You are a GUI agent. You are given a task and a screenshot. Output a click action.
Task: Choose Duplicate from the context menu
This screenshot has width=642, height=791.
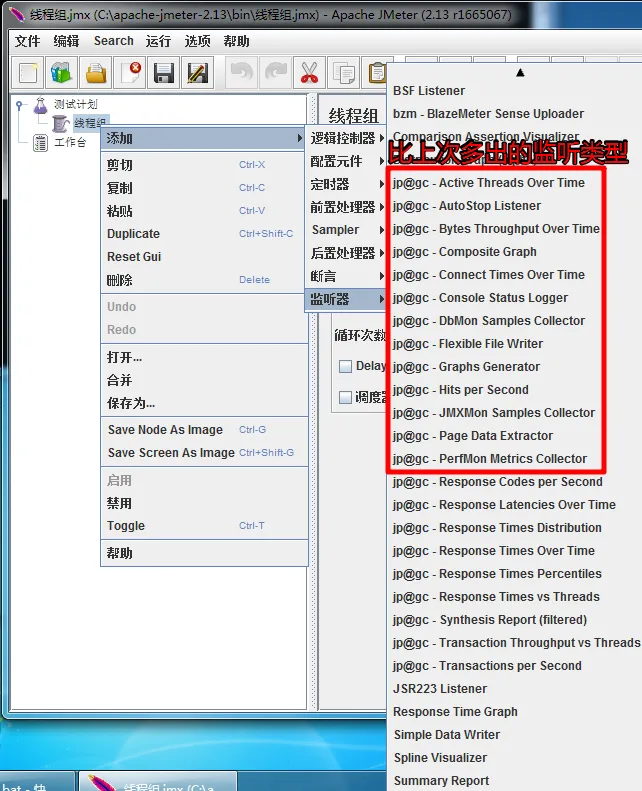(x=204, y=234)
